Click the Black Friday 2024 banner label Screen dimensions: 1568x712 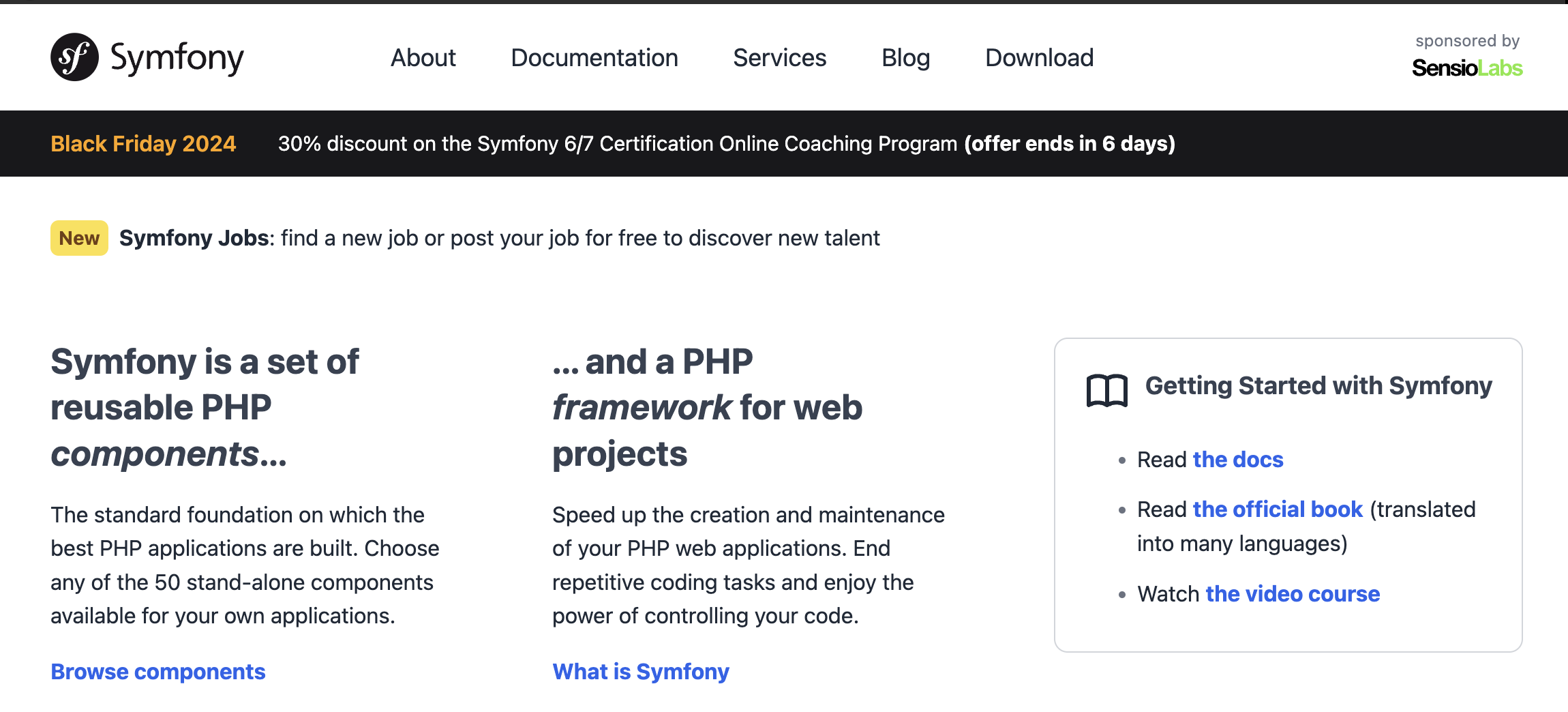click(143, 143)
